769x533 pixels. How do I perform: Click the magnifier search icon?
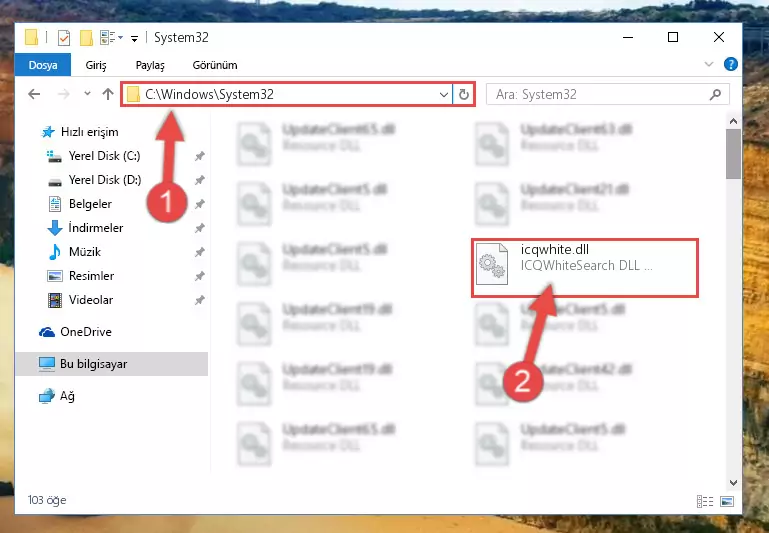(716, 94)
